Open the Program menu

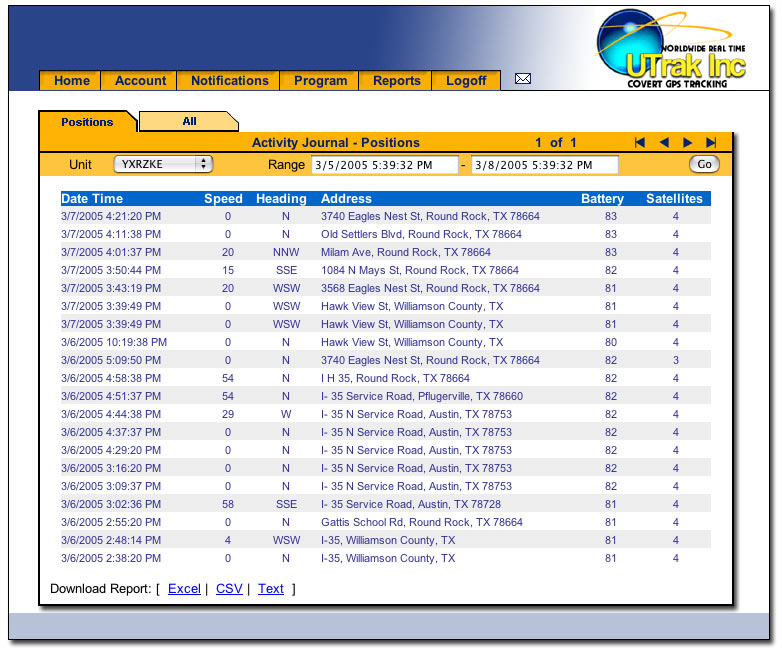point(321,81)
